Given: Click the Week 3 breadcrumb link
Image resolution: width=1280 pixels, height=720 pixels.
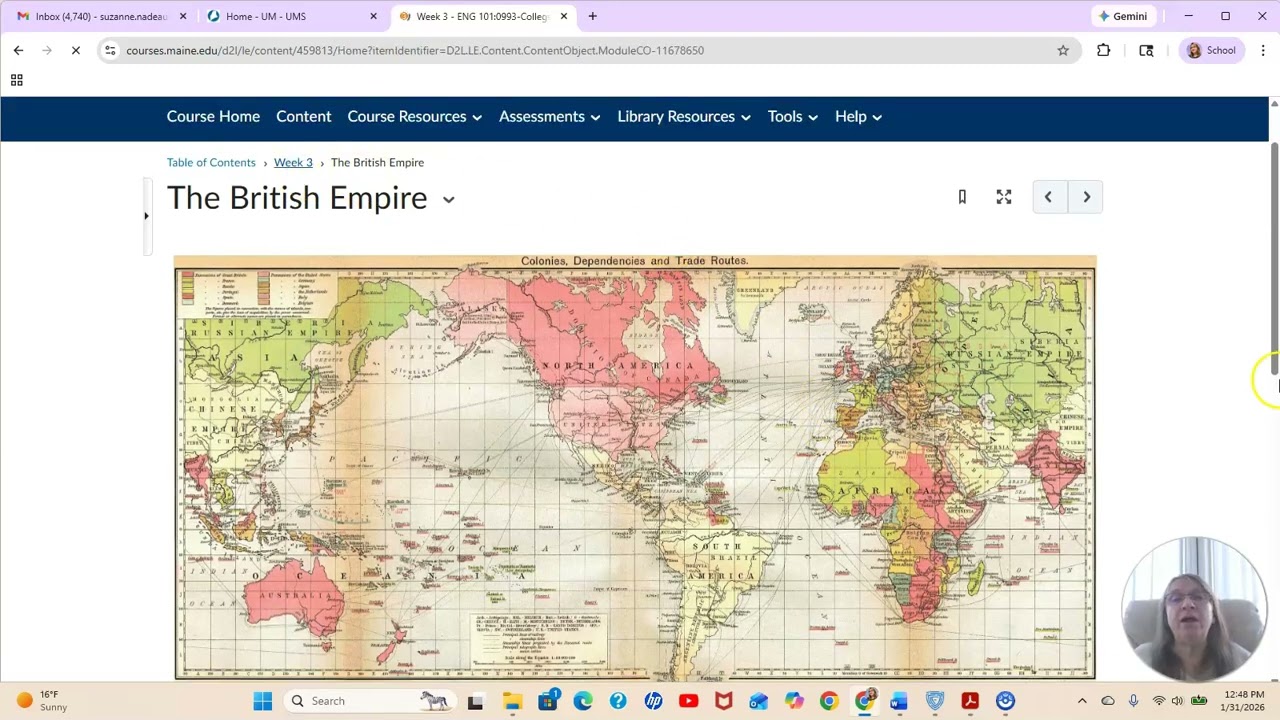Looking at the screenshot, I should click(x=293, y=162).
